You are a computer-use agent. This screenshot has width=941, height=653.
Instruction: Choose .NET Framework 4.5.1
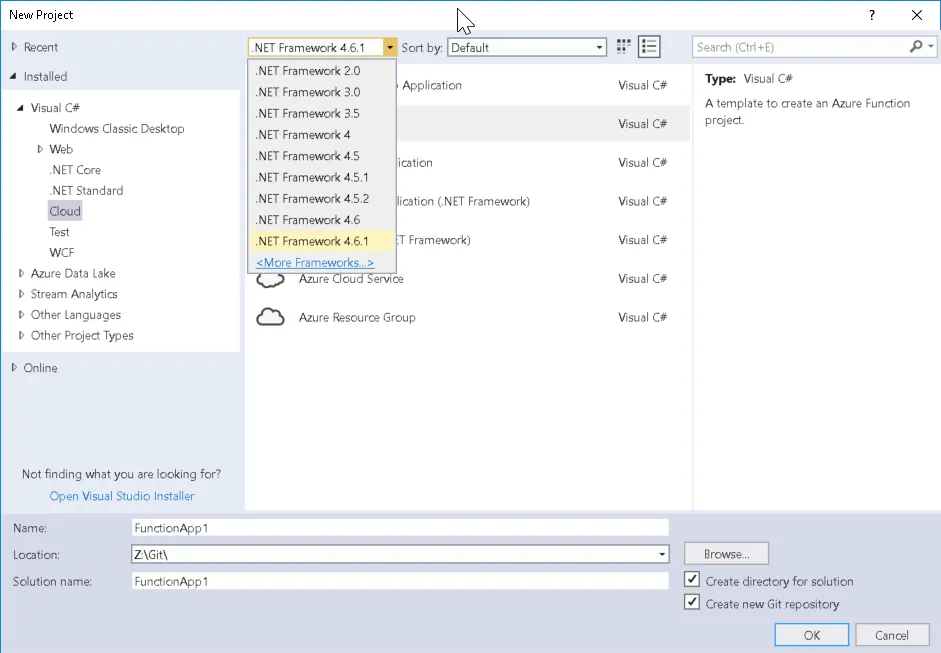[x=322, y=177]
